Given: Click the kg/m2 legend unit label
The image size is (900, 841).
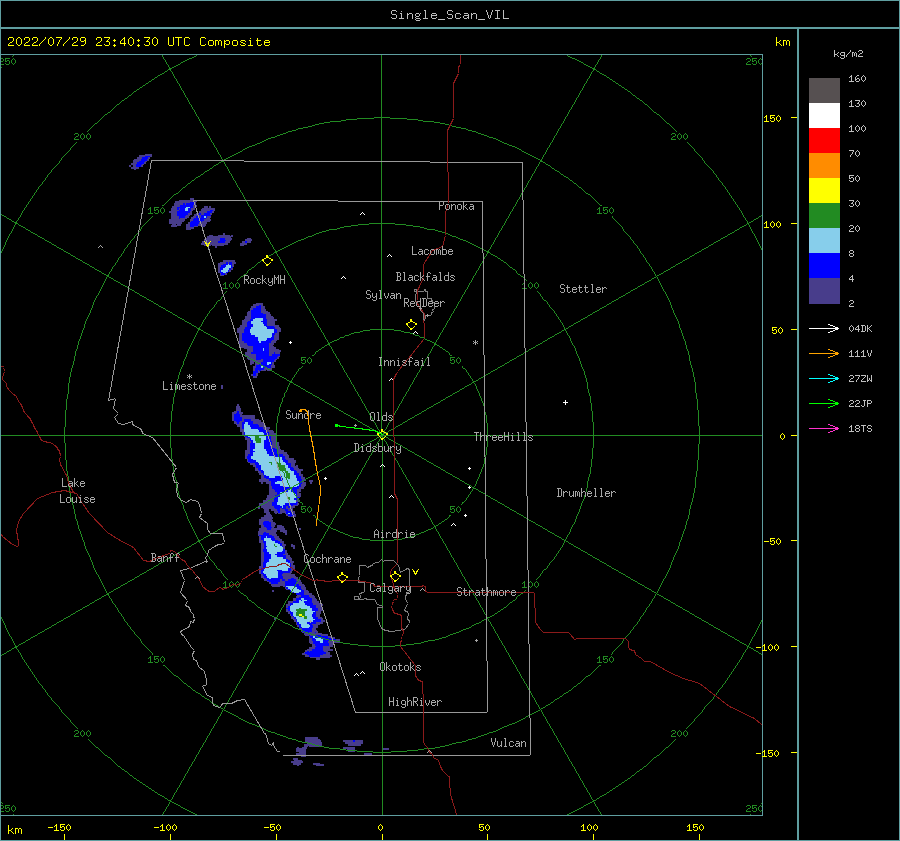Looking at the screenshot, I should (848, 54).
